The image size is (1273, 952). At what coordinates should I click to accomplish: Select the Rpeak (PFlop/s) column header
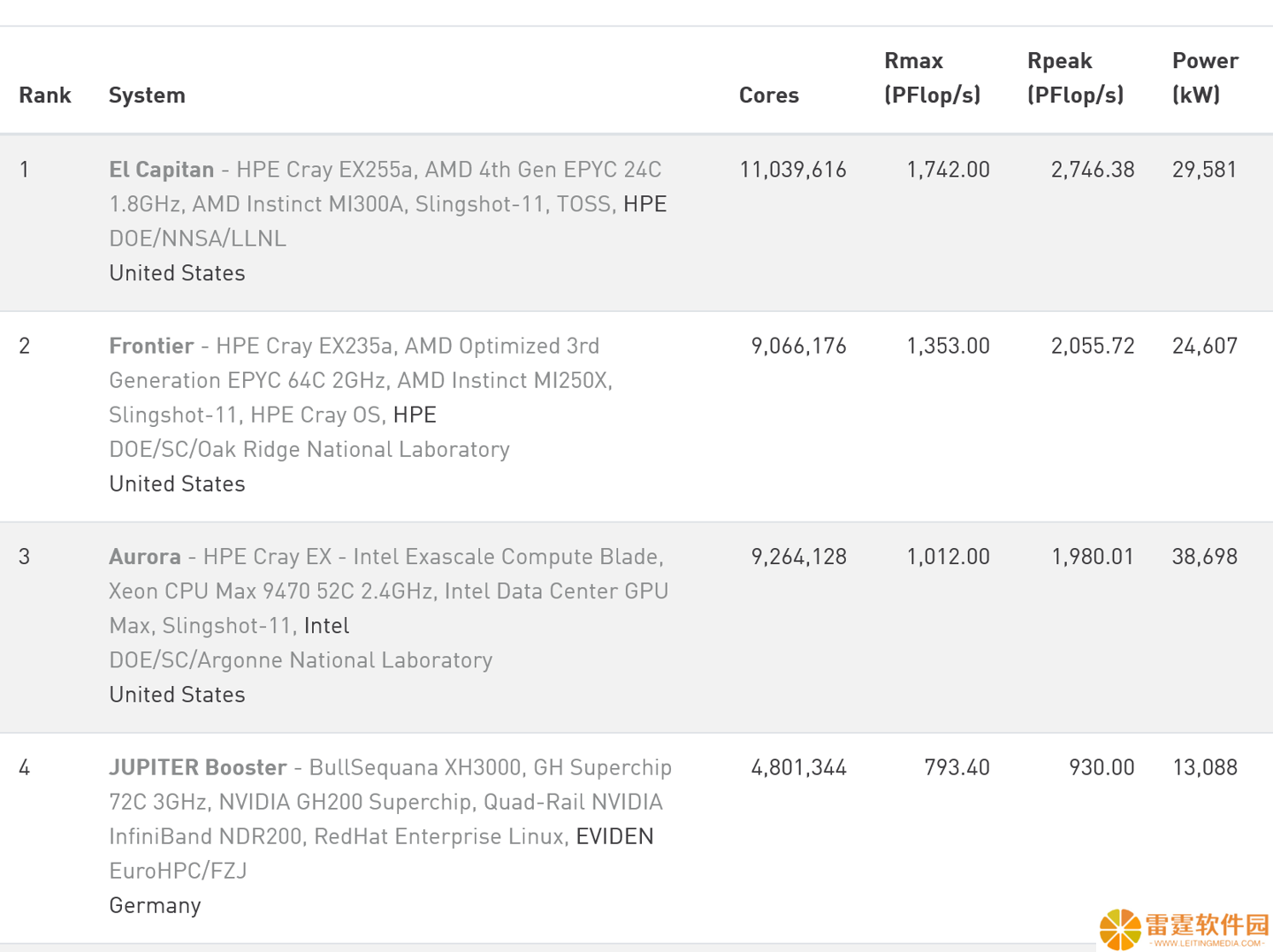(1076, 78)
